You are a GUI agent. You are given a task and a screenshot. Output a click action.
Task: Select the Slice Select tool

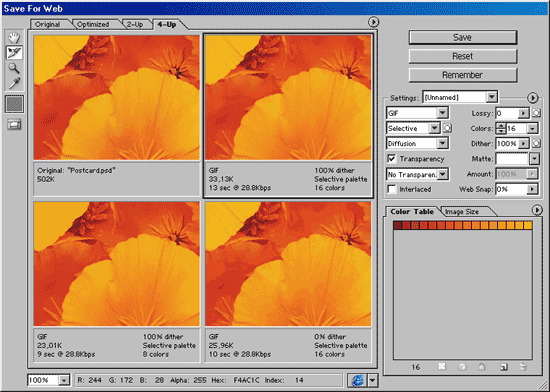point(14,53)
